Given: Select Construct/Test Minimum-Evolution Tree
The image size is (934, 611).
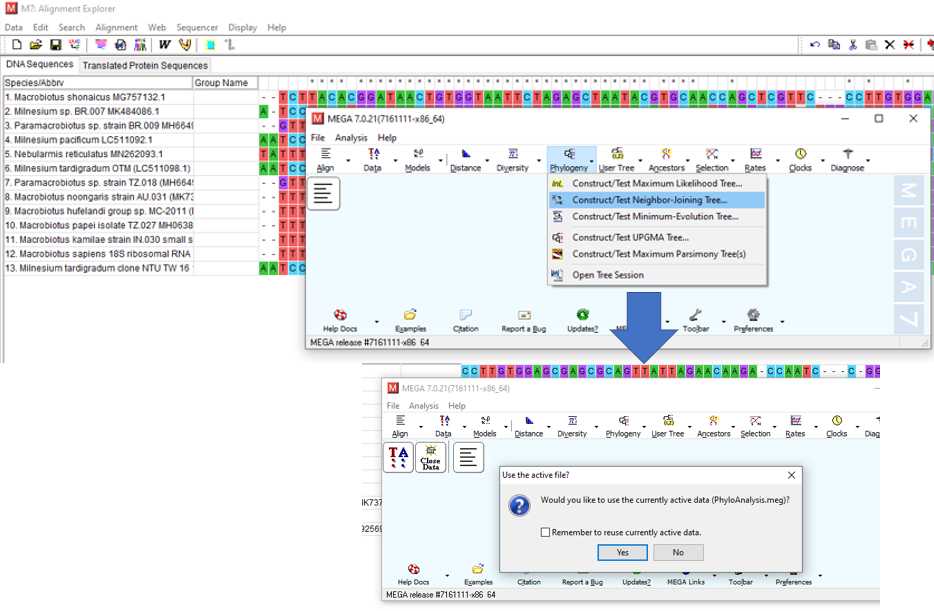Looking at the screenshot, I should [x=657, y=217].
